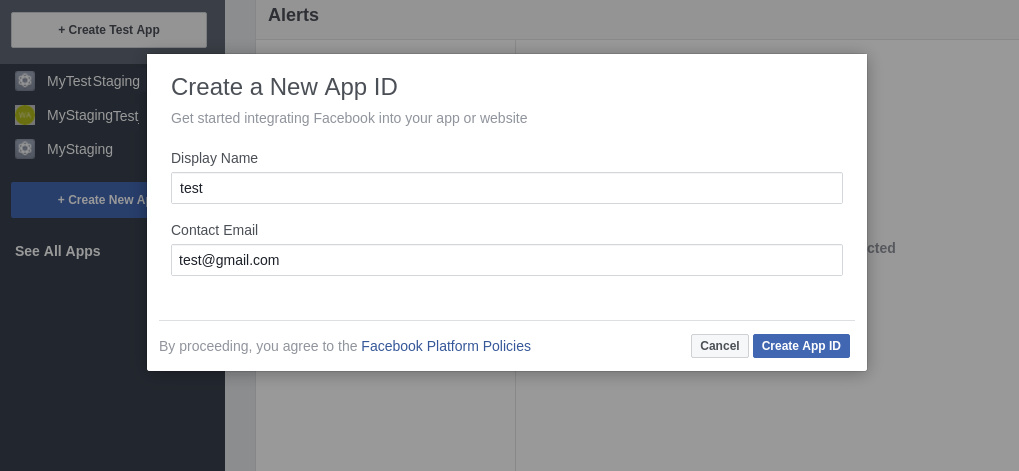Click the Get started integrating Facebook subtitle
1019x471 pixels.
(x=349, y=118)
